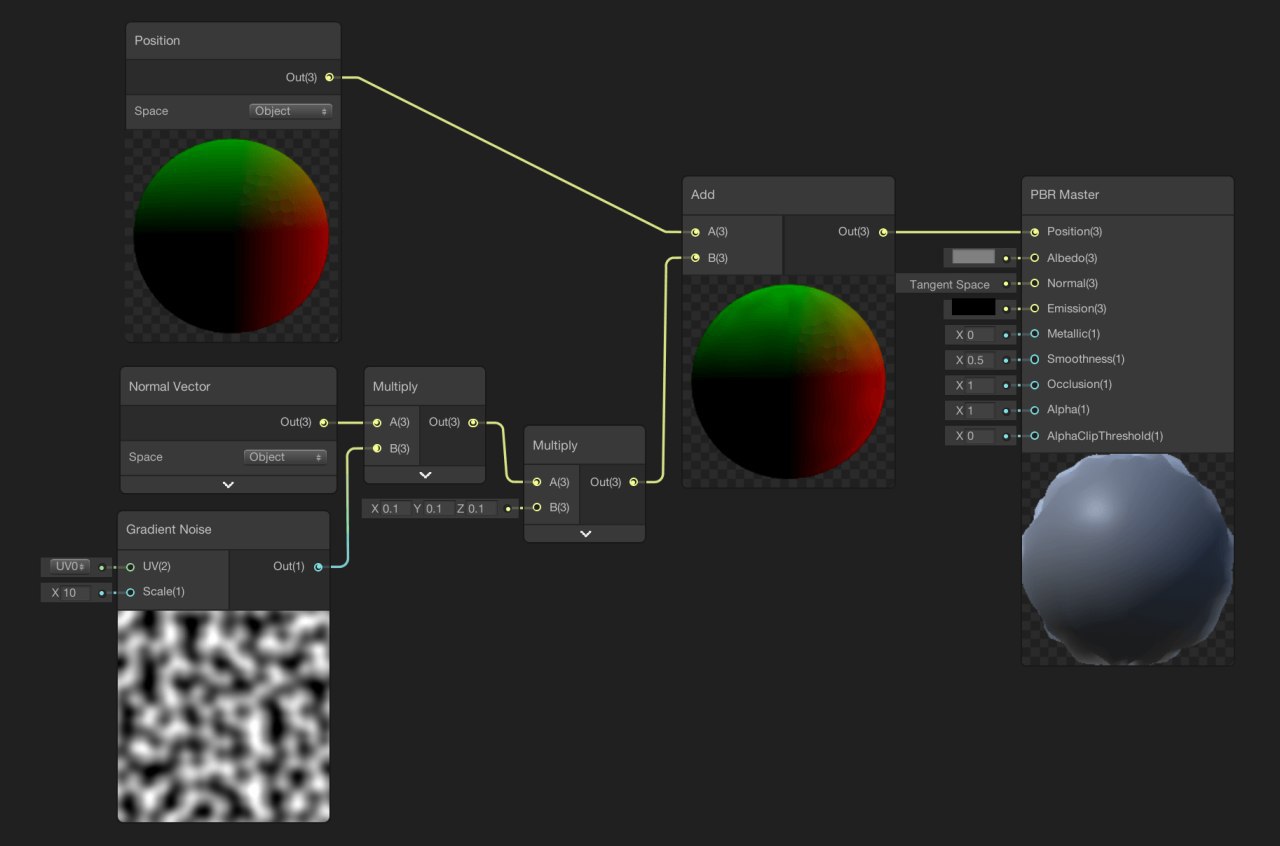
Task: Click the Add node Out(3) port
Action: (882, 231)
